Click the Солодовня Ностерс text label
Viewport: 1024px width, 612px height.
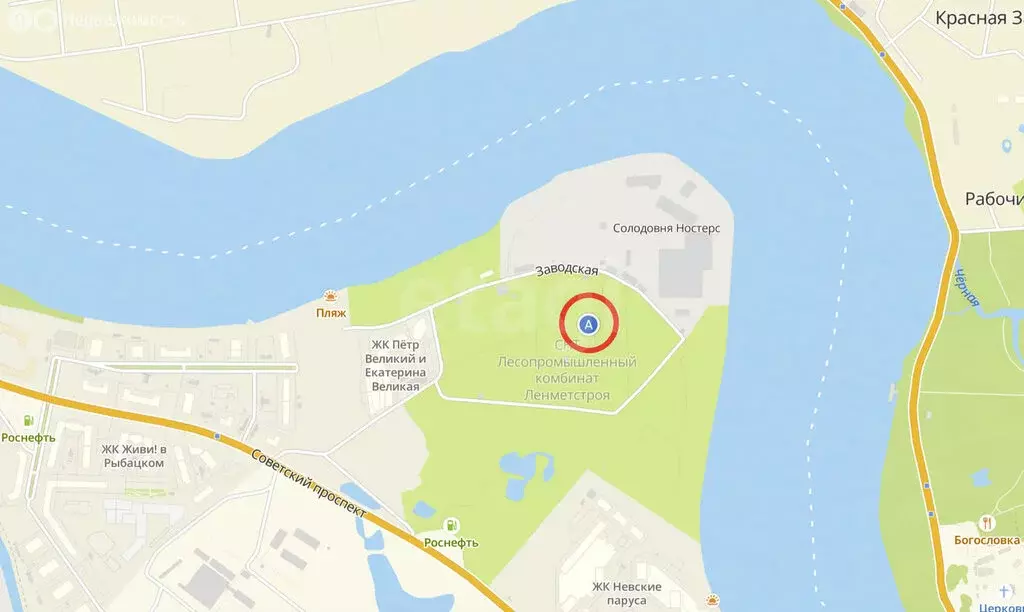666,228
